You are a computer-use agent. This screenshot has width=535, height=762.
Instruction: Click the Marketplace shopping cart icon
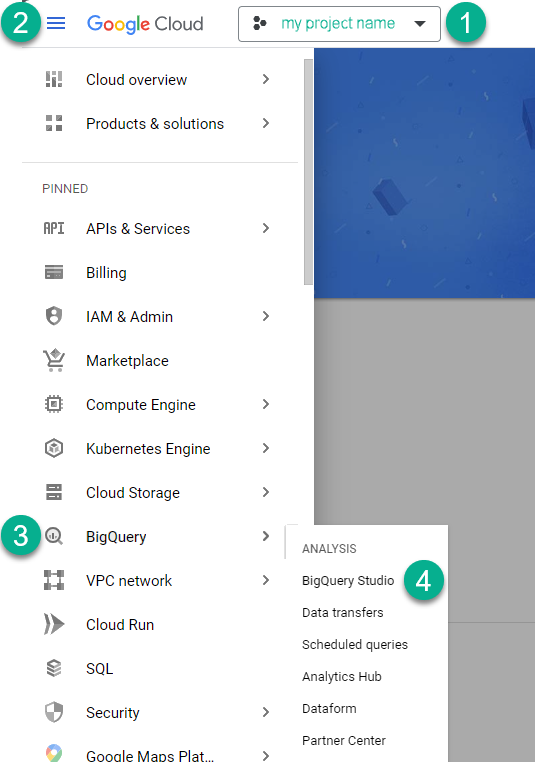coord(54,360)
